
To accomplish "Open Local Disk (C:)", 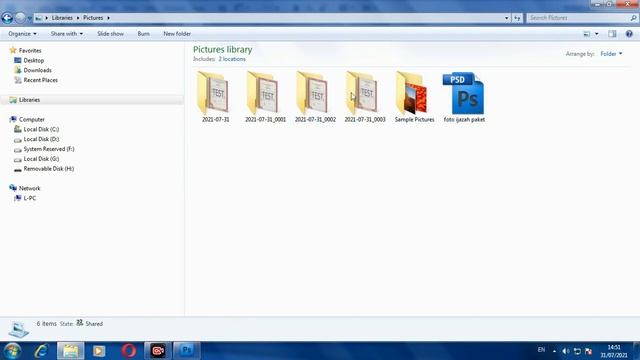I will pos(41,129).
